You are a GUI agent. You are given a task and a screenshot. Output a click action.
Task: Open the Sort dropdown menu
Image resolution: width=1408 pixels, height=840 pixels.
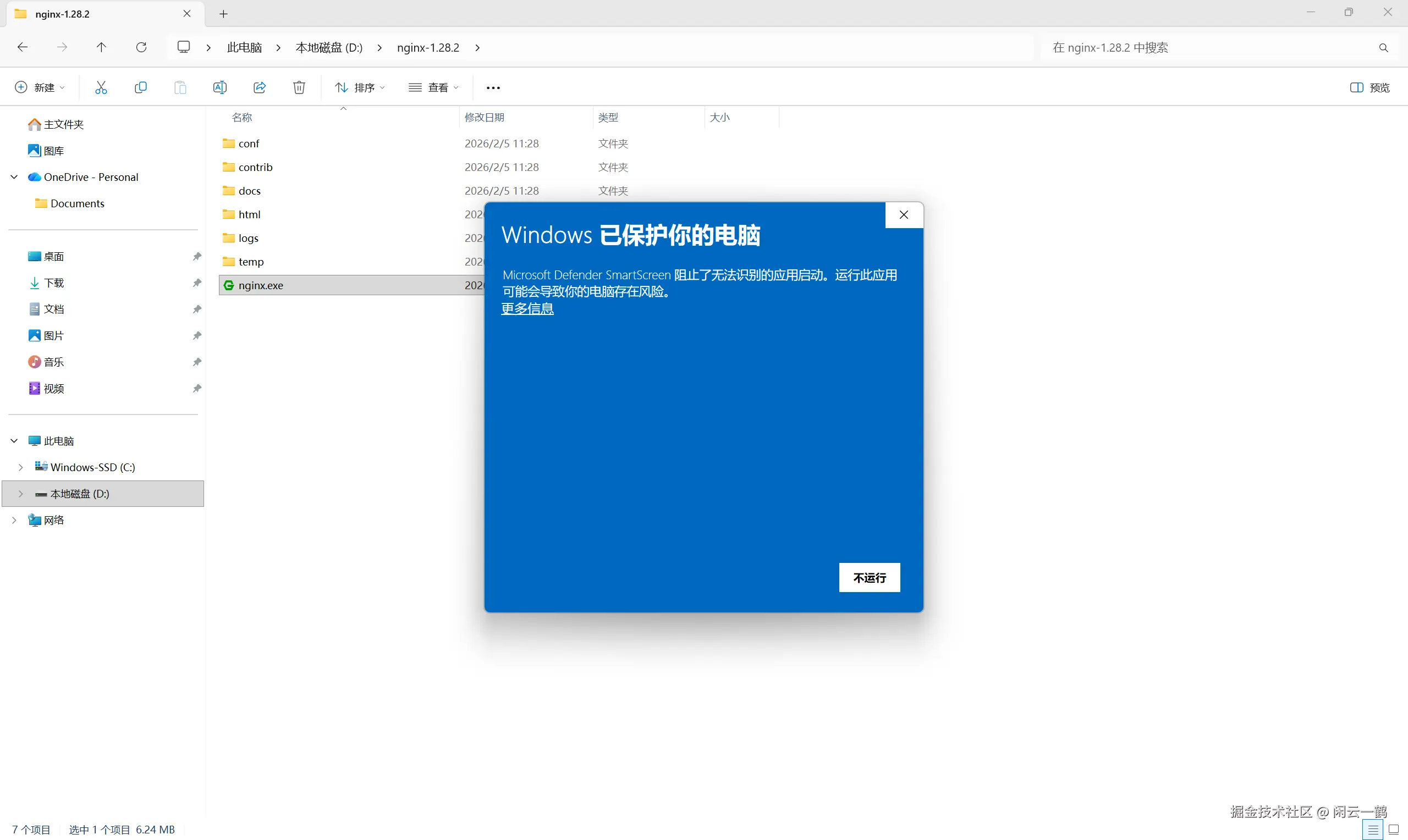[x=360, y=87]
